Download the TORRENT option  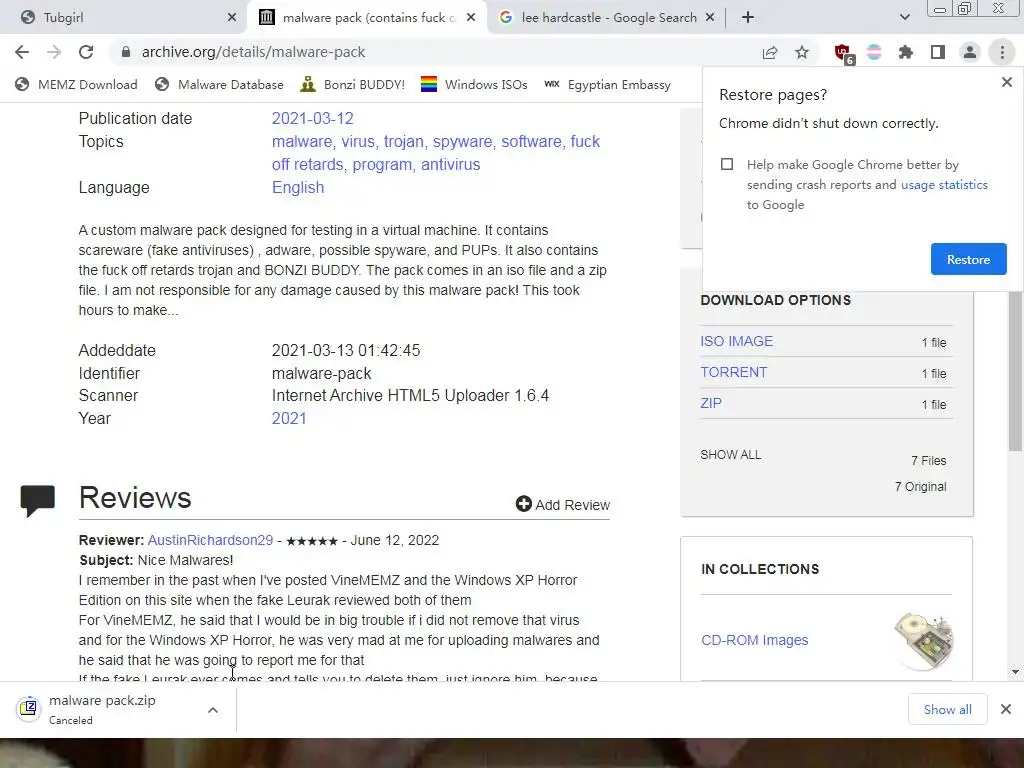click(x=733, y=372)
